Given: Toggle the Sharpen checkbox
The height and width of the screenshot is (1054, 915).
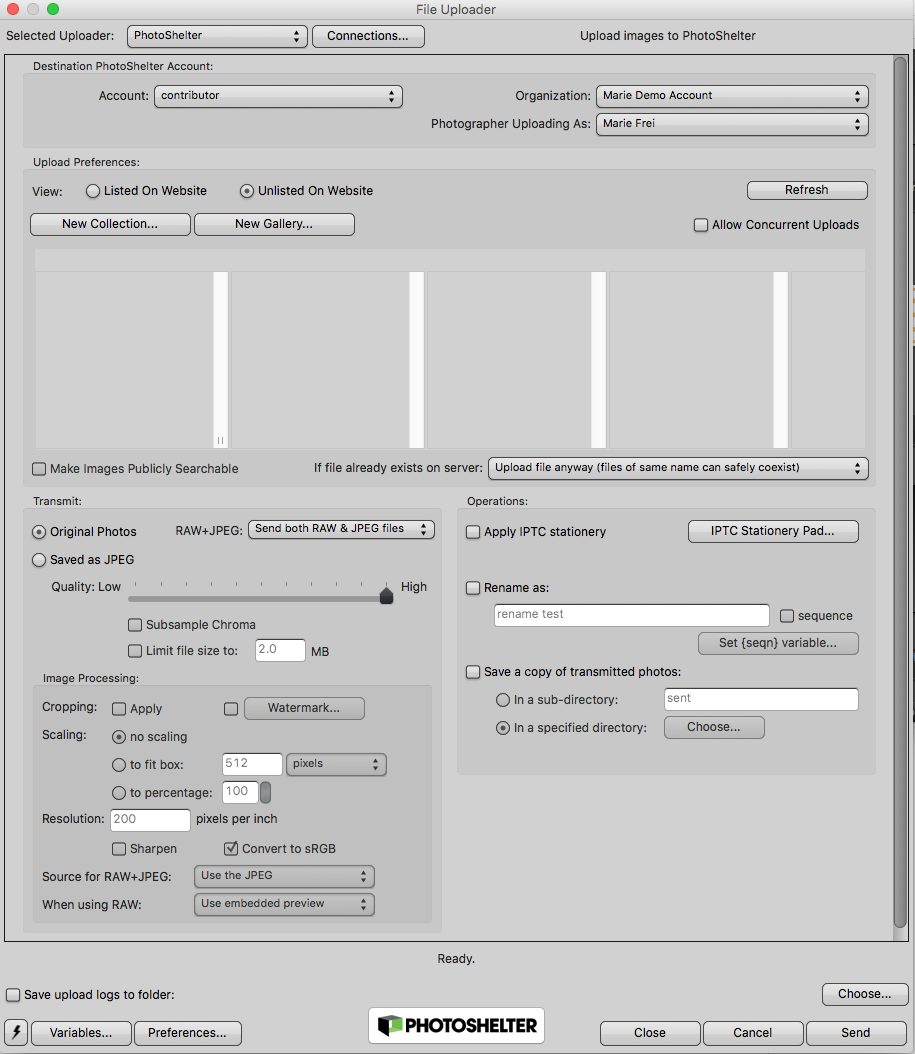Looking at the screenshot, I should click(119, 849).
